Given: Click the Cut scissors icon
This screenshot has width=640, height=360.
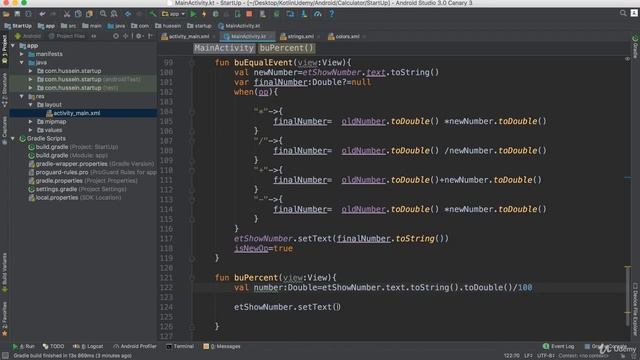Looking at the screenshot, I should (67, 14).
